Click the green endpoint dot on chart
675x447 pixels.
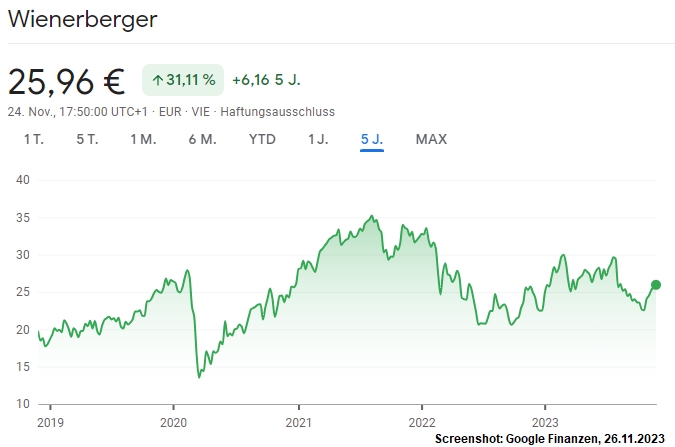tap(656, 285)
